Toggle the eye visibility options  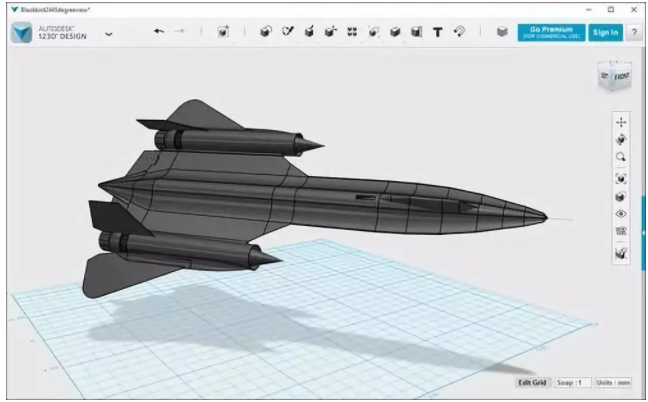[x=621, y=214]
